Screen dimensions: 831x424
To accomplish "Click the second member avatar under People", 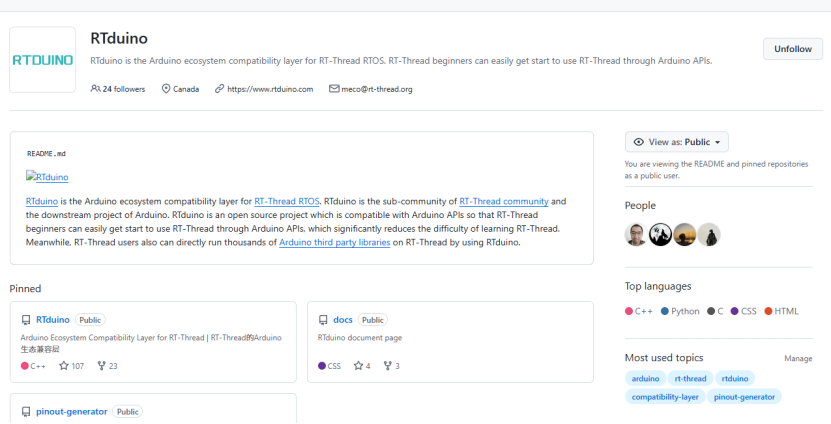I will 660,235.
